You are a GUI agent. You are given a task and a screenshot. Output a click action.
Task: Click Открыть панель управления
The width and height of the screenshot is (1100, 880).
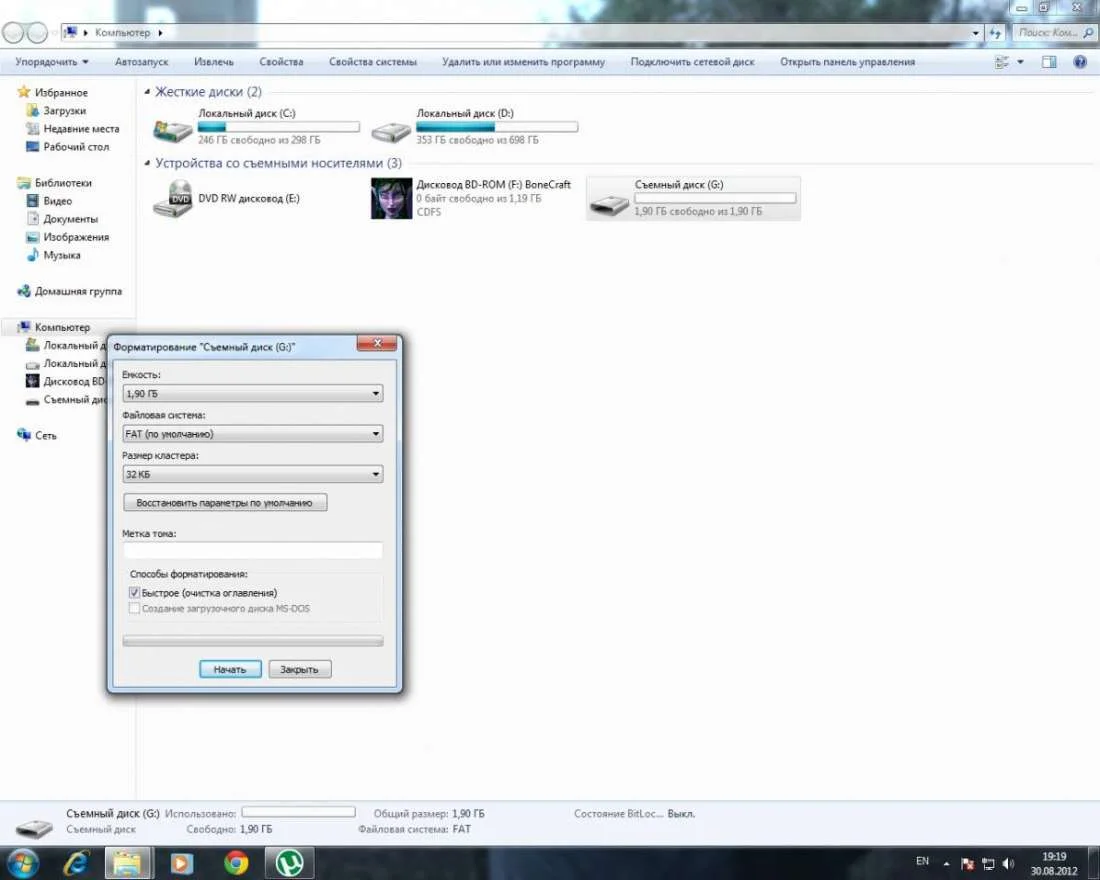(x=847, y=62)
